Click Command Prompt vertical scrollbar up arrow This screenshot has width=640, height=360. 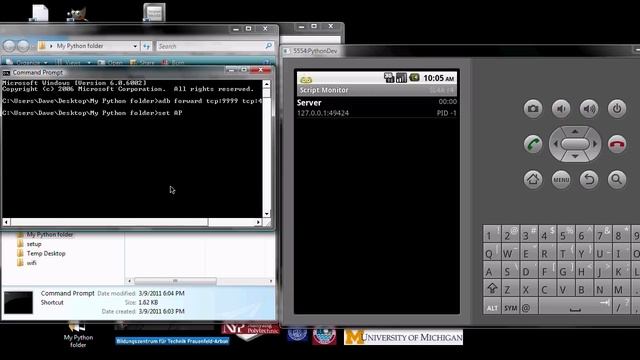267,84
